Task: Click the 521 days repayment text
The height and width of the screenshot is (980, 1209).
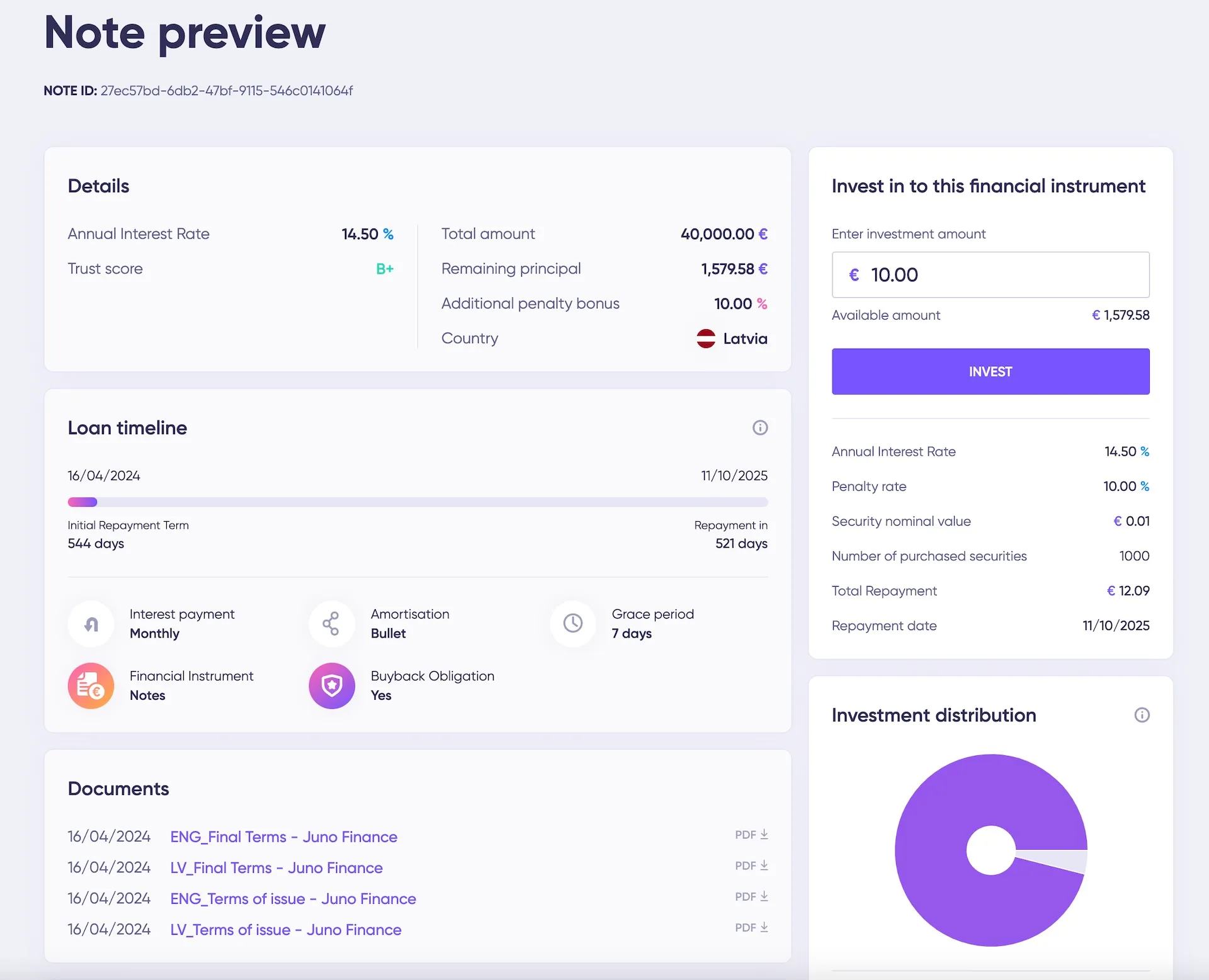Action: pos(741,543)
